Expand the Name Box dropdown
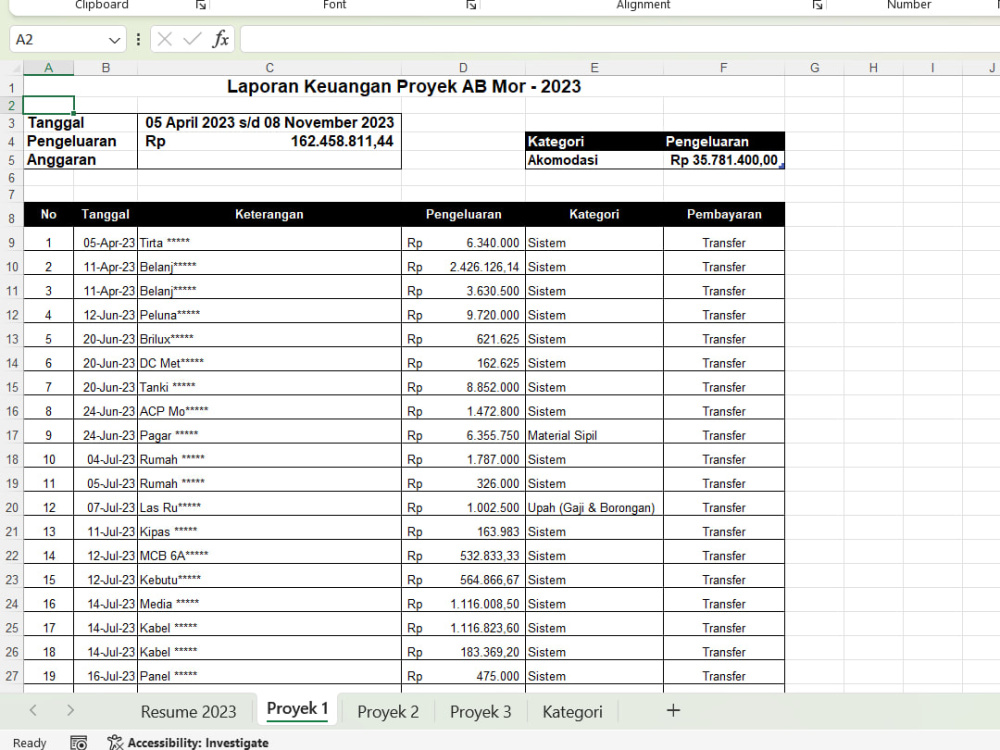 tap(114, 40)
